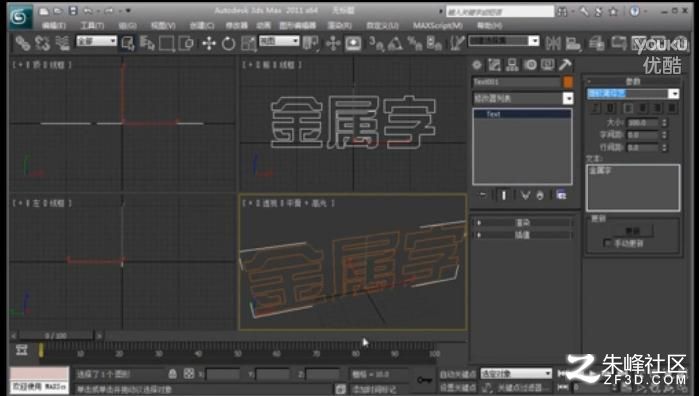Click the orange object color swatch
699x396 pixels.
tap(568, 82)
